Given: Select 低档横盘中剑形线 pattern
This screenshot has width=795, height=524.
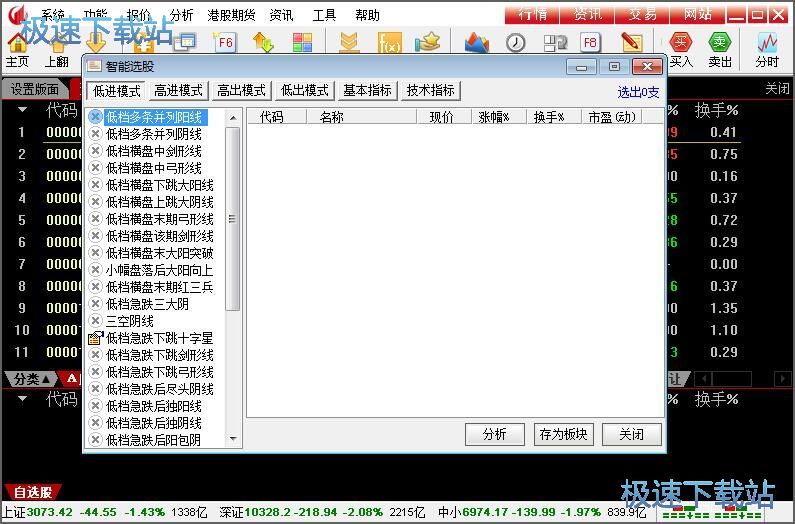Looking at the screenshot, I should tap(154, 151).
